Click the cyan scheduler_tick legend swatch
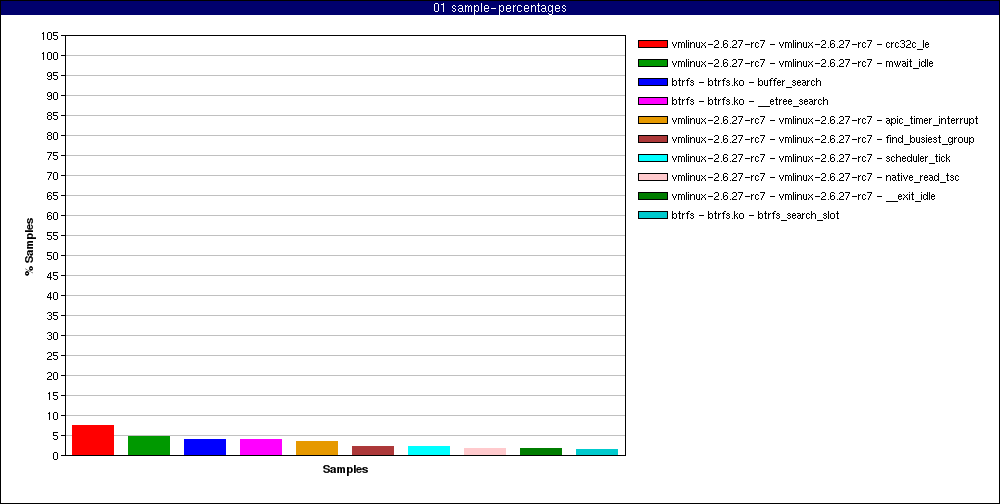Image resolution: width=1000 pixels, height=504 pixels. pos(652,158)
